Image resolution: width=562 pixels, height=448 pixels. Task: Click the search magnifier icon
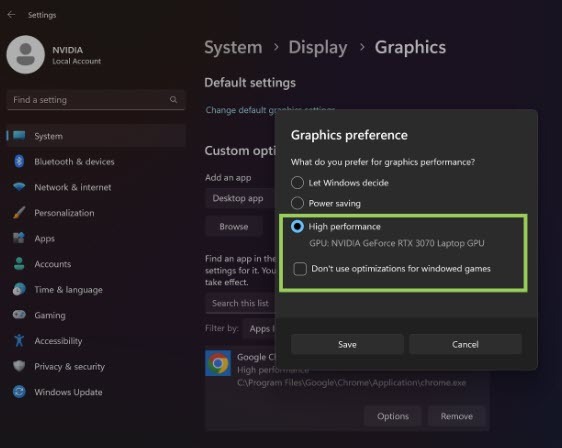tap(173, 100)
